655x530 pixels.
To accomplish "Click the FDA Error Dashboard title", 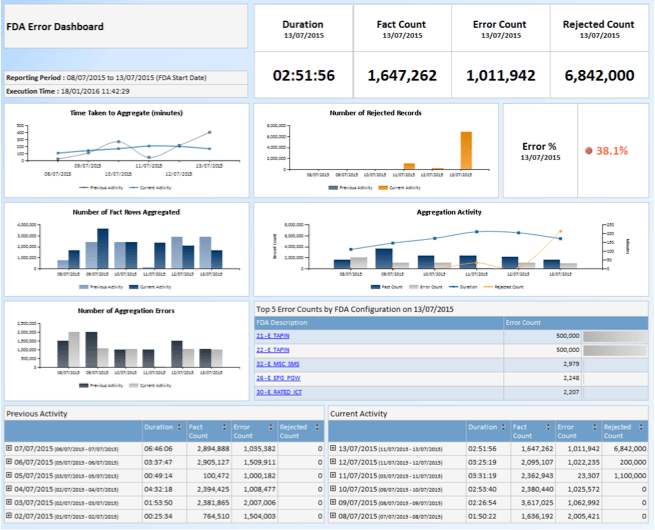I will pos(55,27).
